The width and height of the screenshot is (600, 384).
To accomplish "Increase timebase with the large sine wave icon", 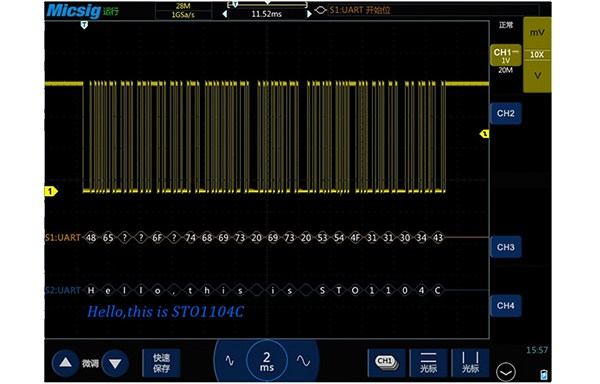I will 303,361.
